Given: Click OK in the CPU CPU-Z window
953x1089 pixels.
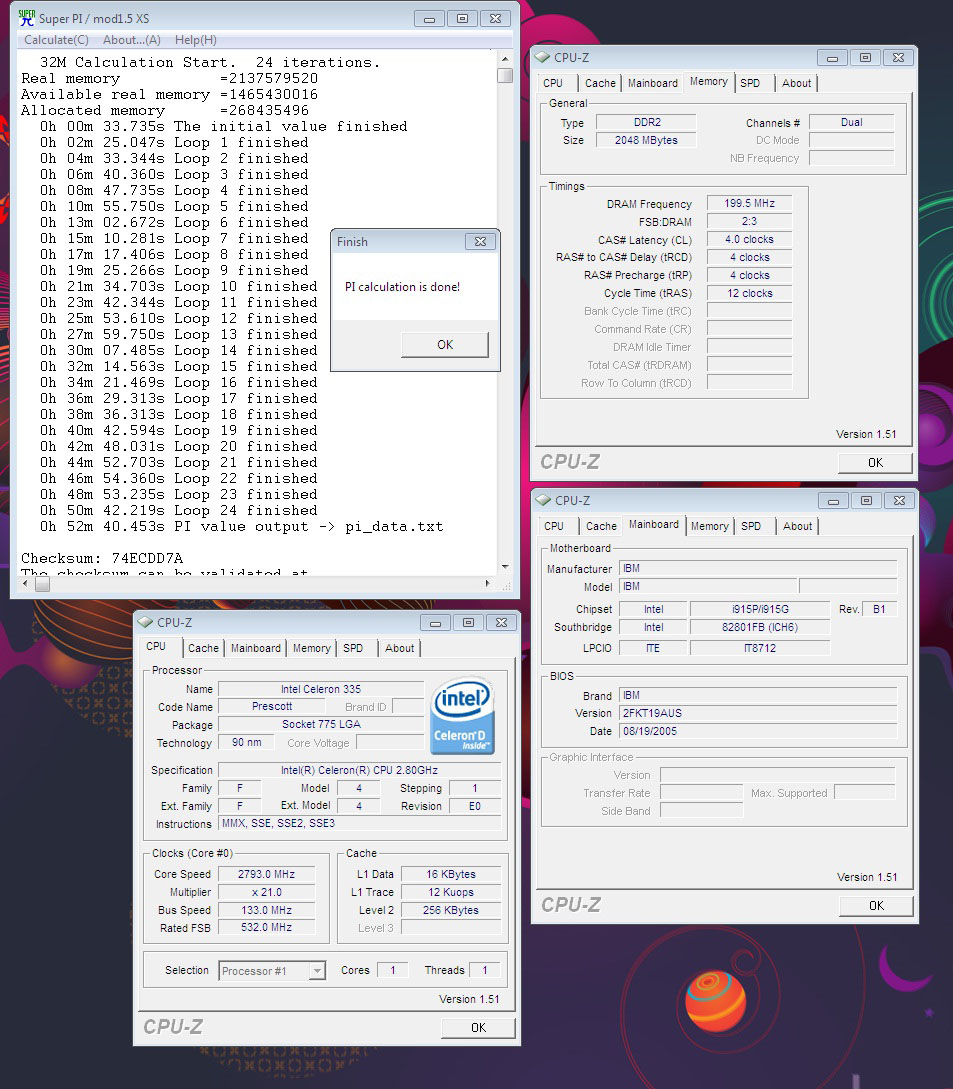Looking at the screenshot, I should click(x=479, y=1028).
